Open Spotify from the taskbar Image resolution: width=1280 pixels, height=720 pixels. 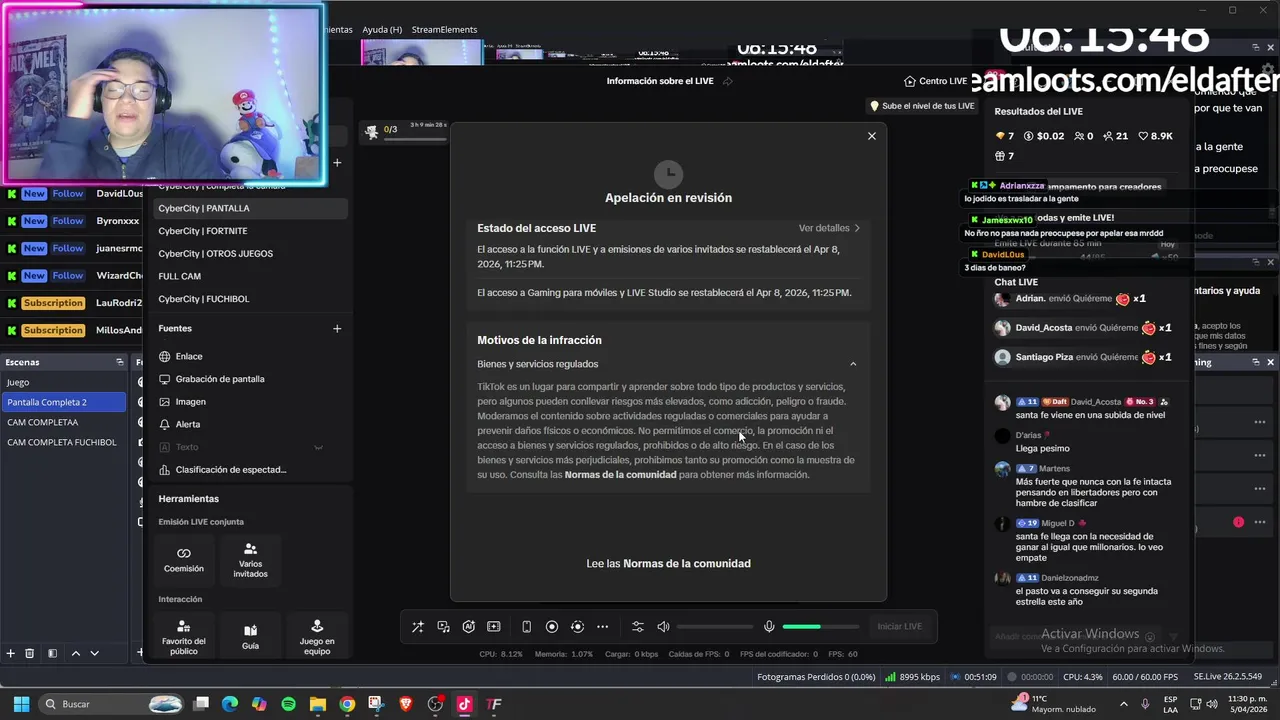tap(288, 704)
